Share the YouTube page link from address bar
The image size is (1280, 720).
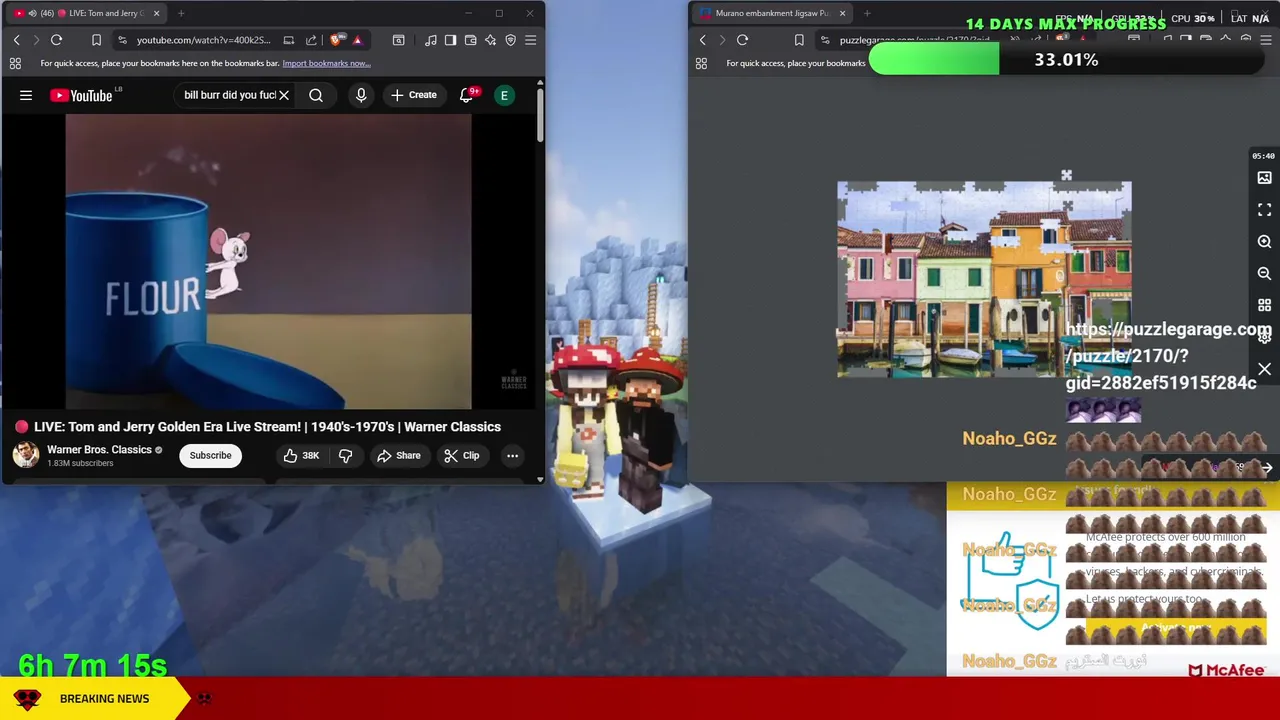(311, 40)
